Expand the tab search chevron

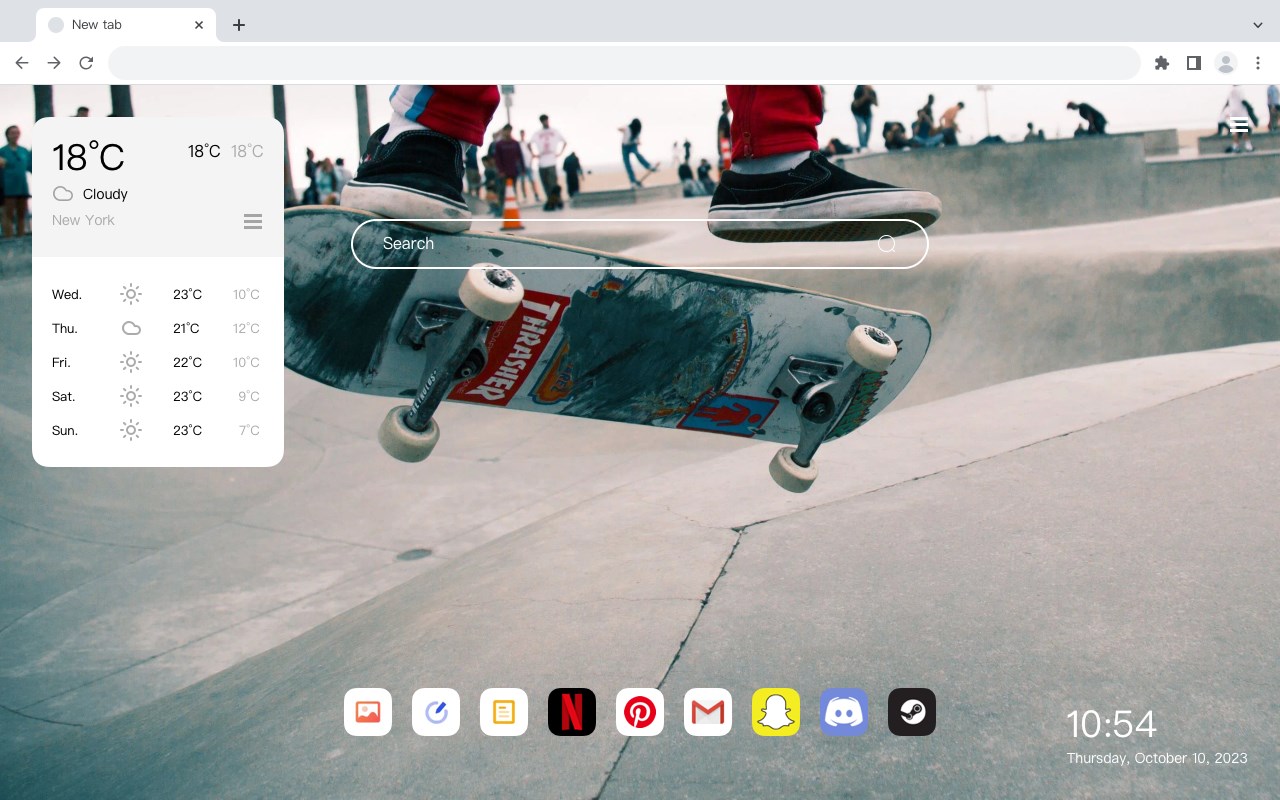pyautogui.click(x=1258, y=25)
